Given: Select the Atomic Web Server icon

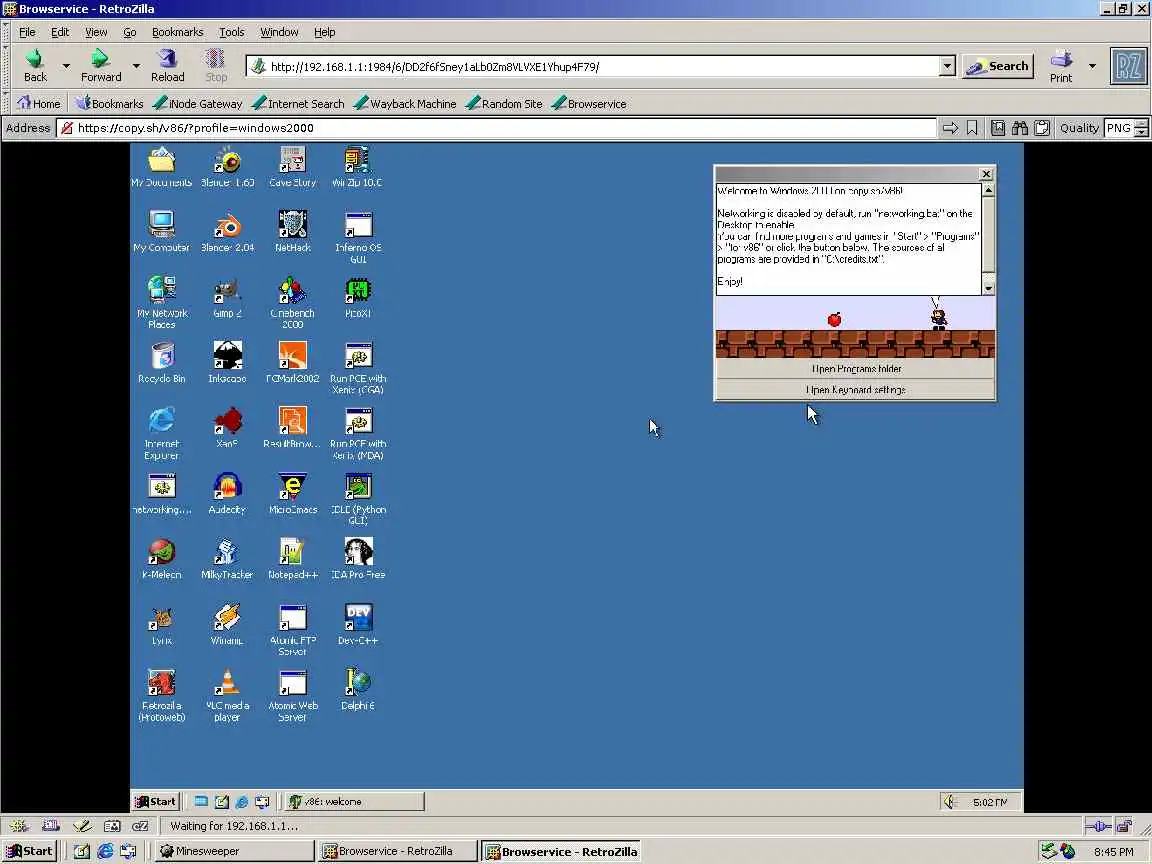Looking at the screenshot, I should [x=292, y=694].
